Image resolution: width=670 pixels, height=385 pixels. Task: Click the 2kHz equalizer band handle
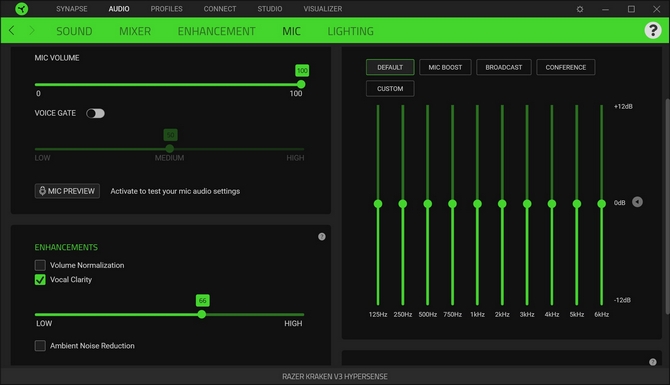point(502,204)
